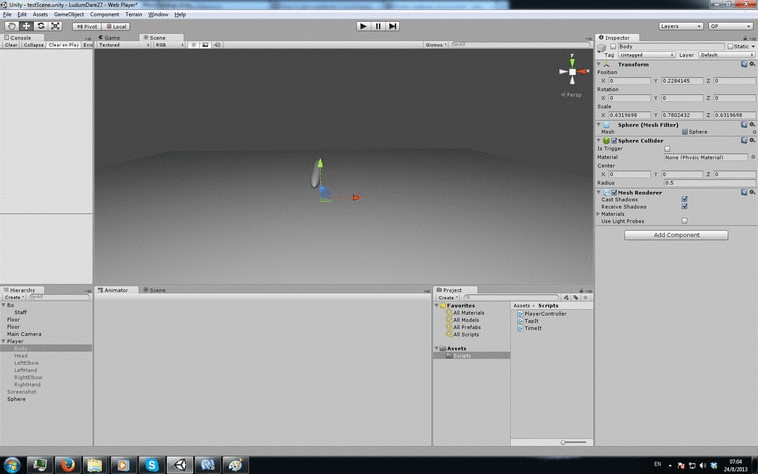758x474 pixels.
Task: Click the Add Component button
Action: pyautogui.click(x=676, y=235)
